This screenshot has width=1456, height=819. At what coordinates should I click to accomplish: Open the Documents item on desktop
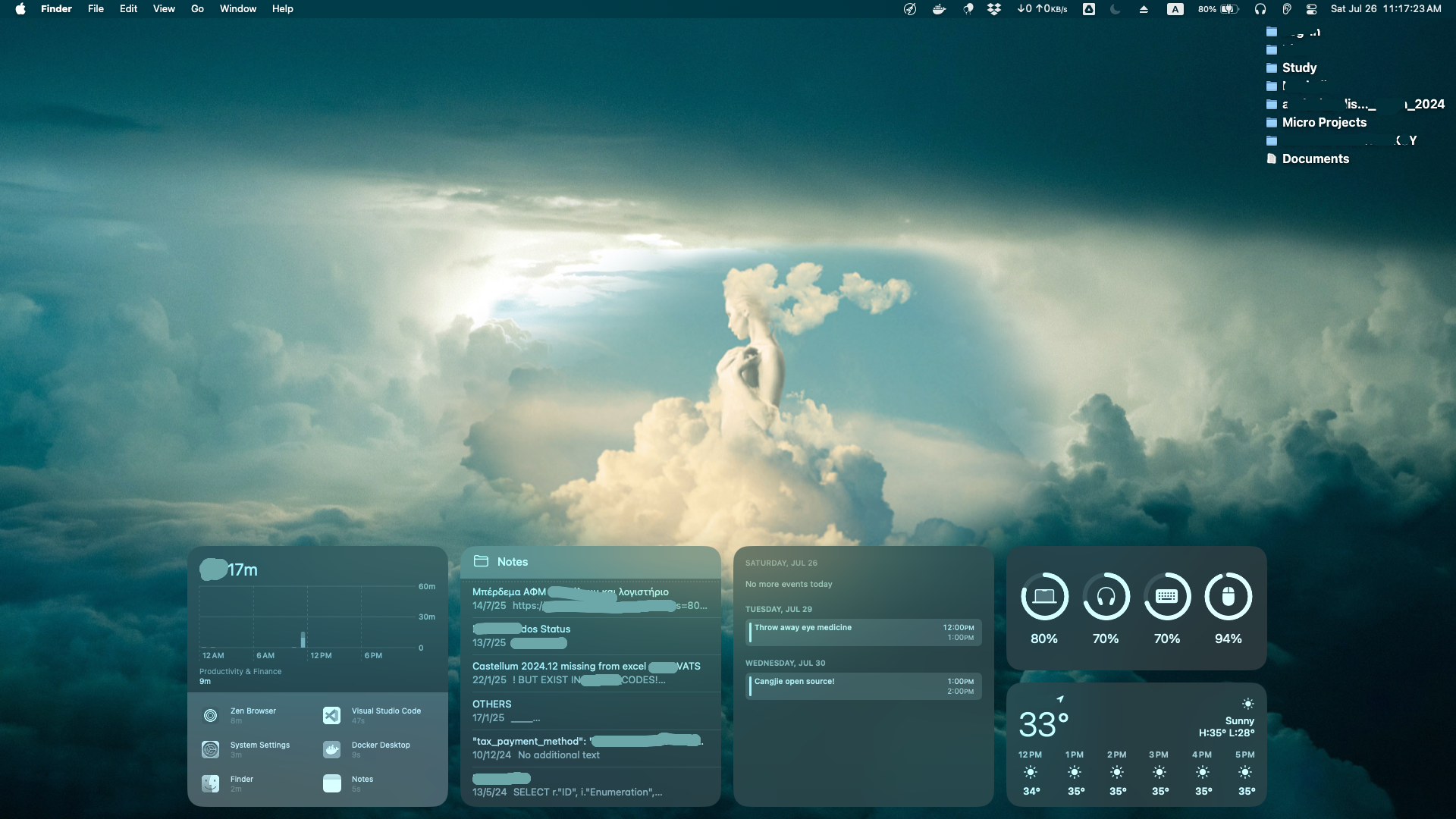[x=1308, y=158]
